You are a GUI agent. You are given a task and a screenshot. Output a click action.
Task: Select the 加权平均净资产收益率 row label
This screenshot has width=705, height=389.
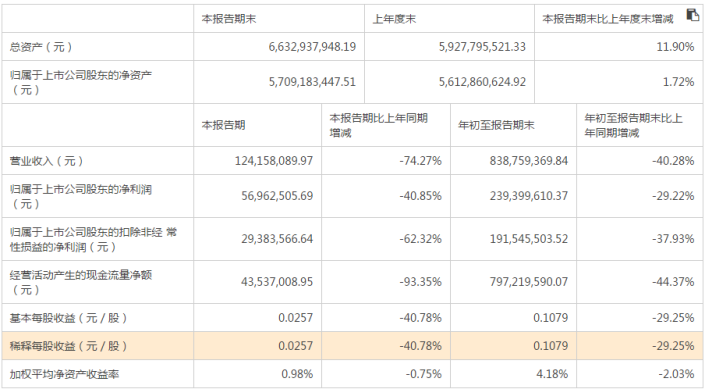(64, 374)
